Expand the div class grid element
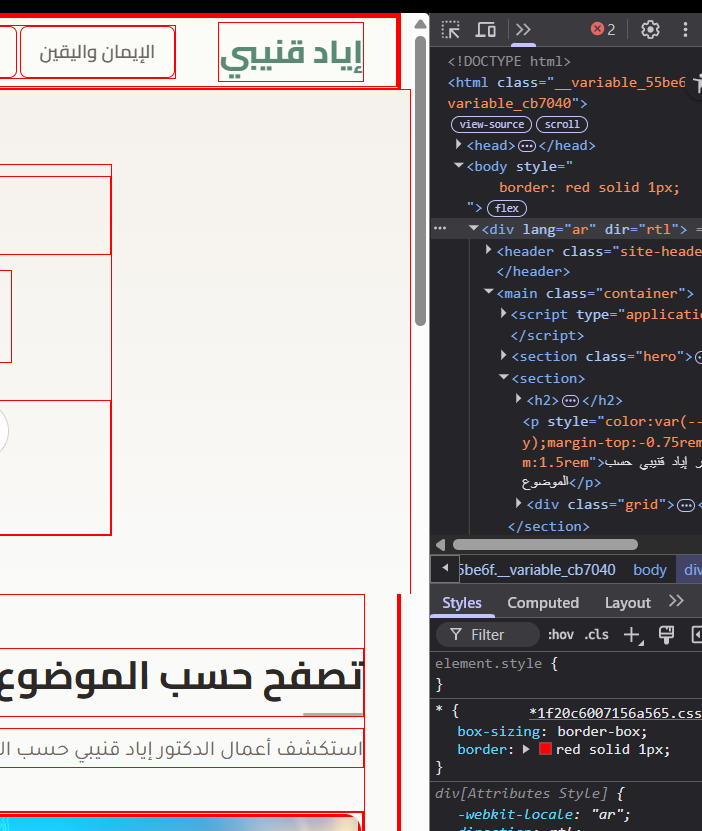The height and width of the screenshot is (831, 702). tap(518, 503)
